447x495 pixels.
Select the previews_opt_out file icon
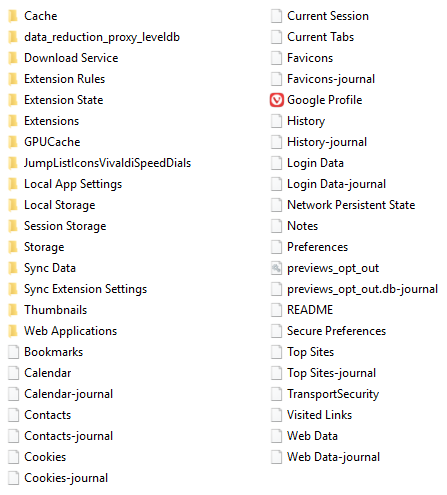(276, 268)
